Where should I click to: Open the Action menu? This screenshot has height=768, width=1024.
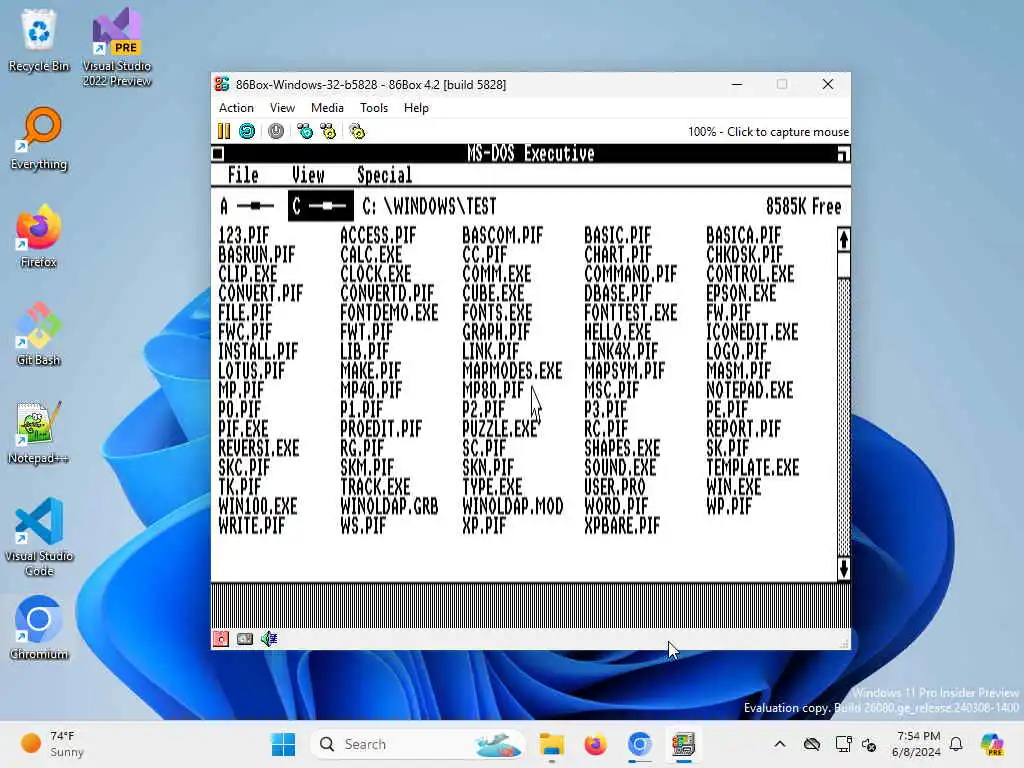236,108
